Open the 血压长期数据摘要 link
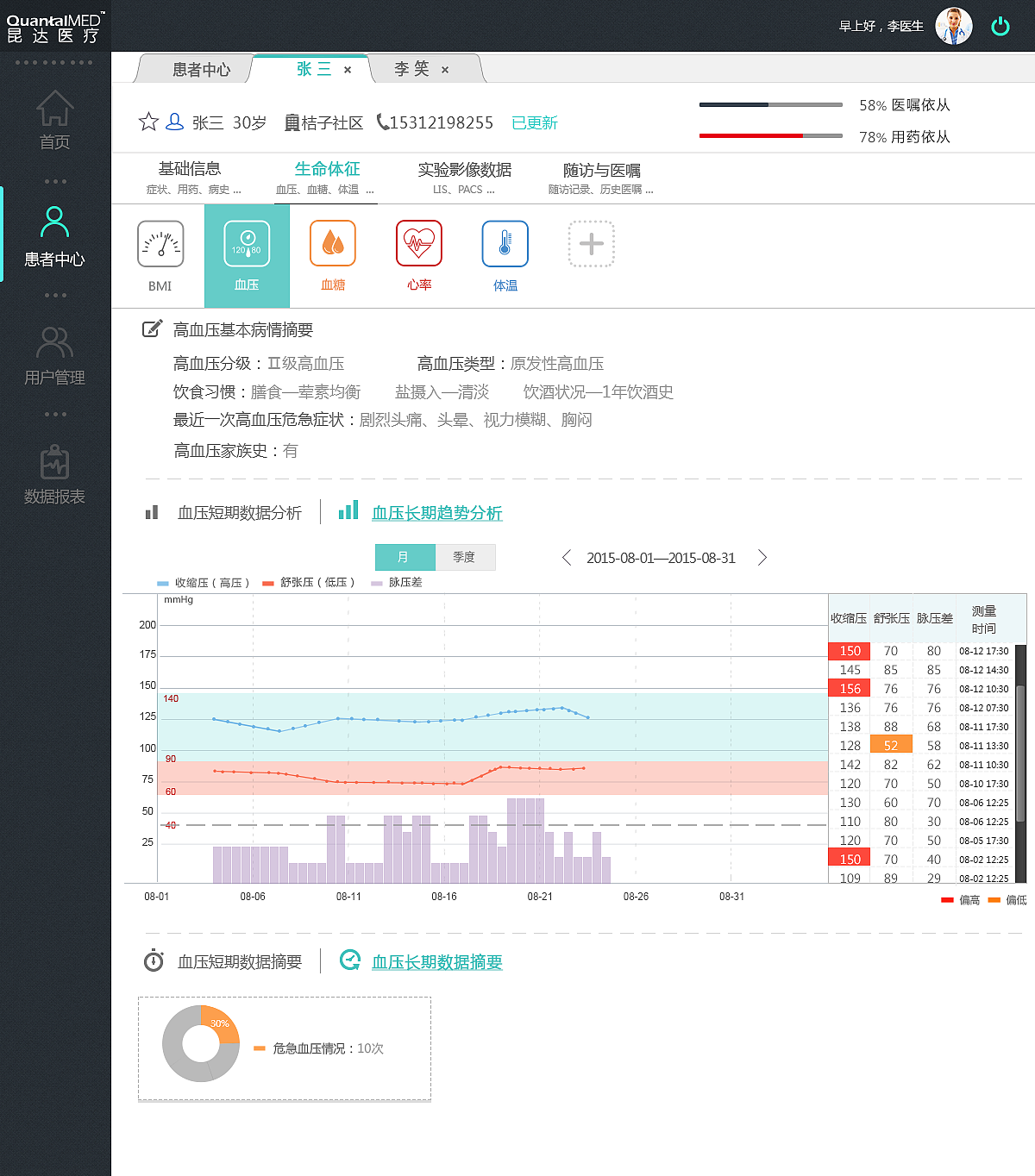The image size is (1035, 1176). [x=436, y=962]
